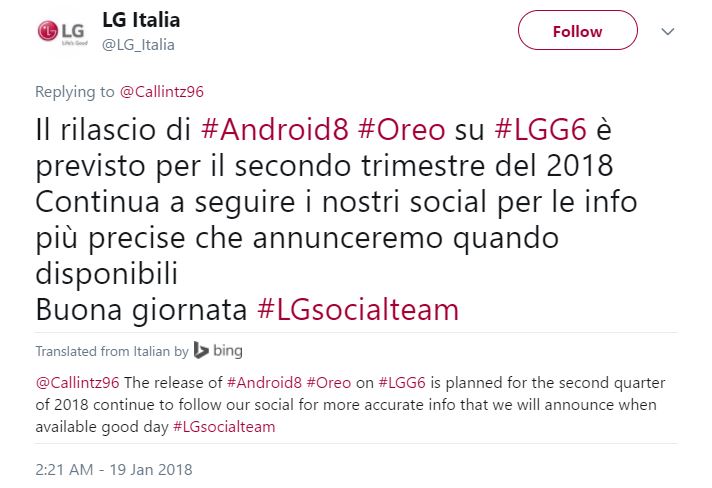Image resolution: width=712 pixels, height=488 pixels.
Task: Open the #LGG6 hashtag in the Italian tweet
Action: 540,129
